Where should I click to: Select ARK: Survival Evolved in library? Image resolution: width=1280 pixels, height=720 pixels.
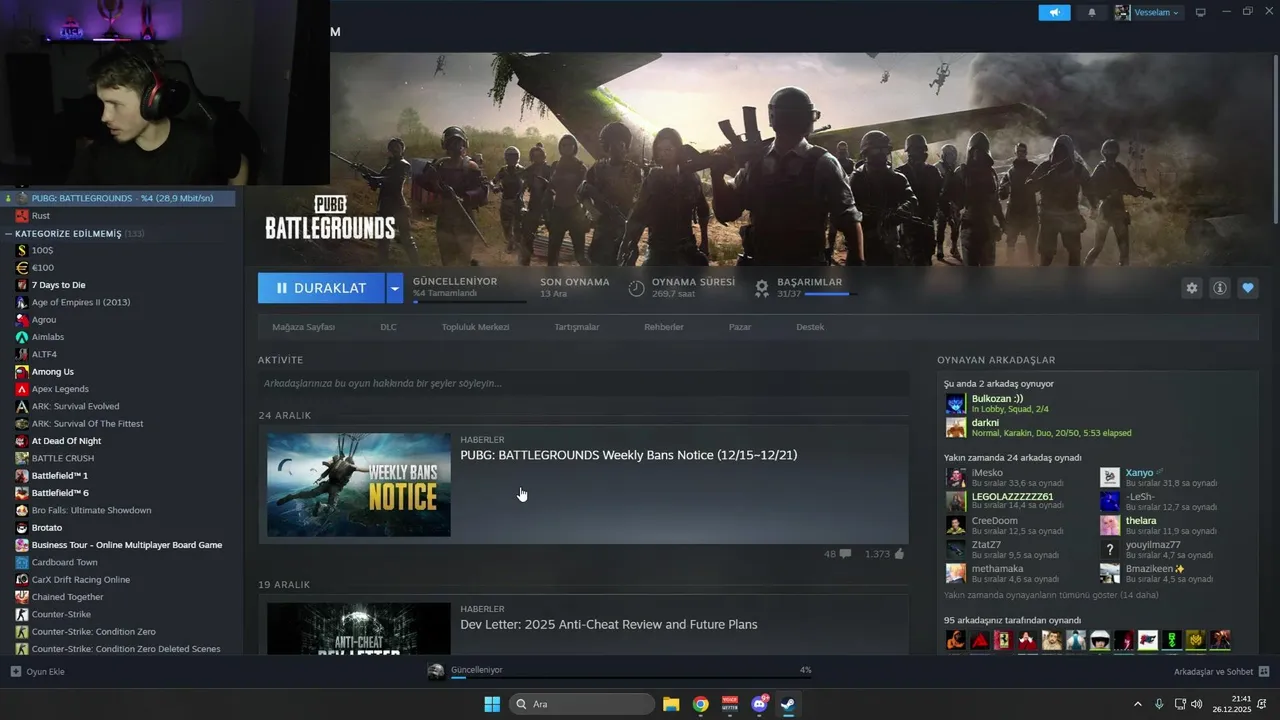tap(75, 406)
